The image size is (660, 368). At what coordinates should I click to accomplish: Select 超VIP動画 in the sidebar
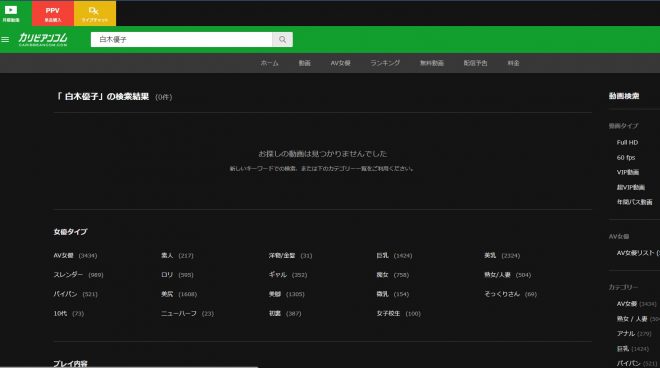click(631, 187)
